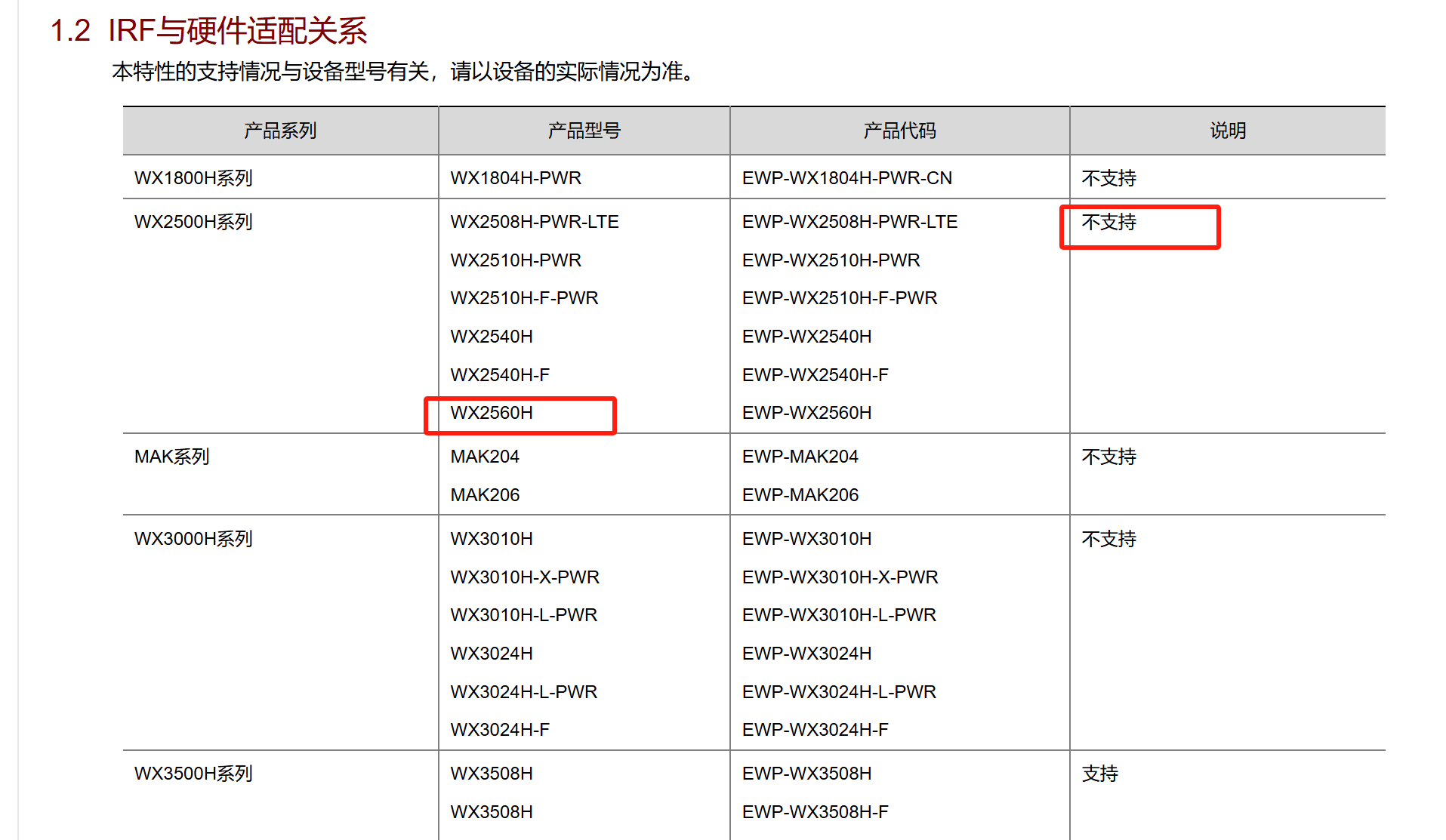Click the "说明" column header
The image size is (1446, 840).
pos(1227,131)
